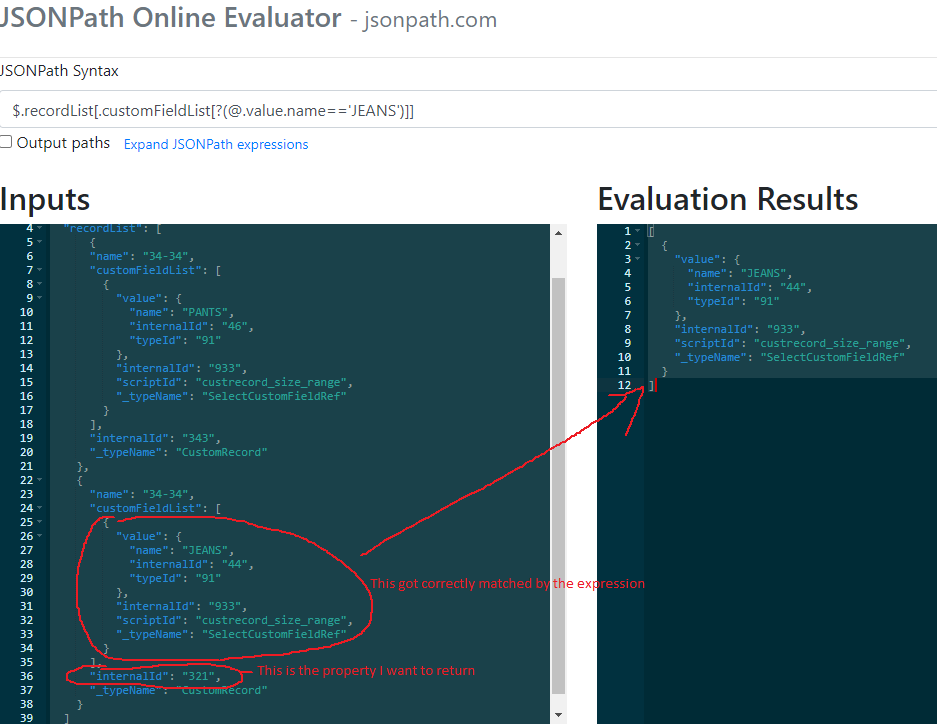Collapse fold arrow on Inputs line 22
Image resolution: width=937 pixels, height=727 pixels.
[x=39, y=480]
